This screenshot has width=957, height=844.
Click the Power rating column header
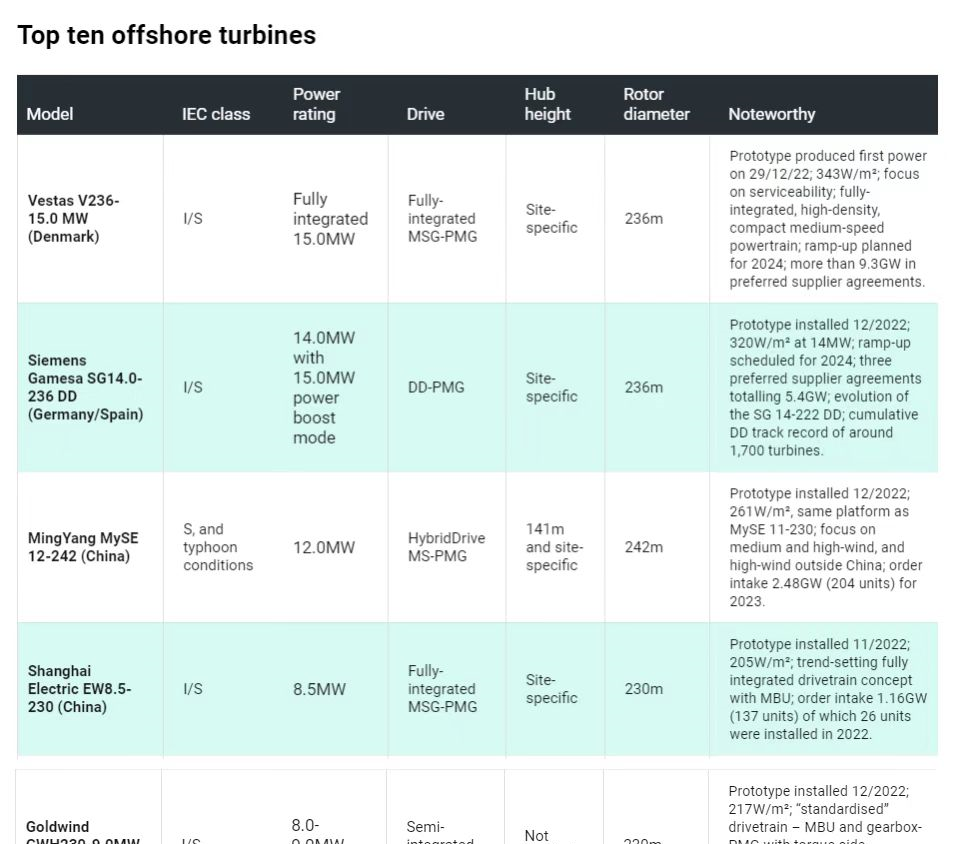coord(316,104)
